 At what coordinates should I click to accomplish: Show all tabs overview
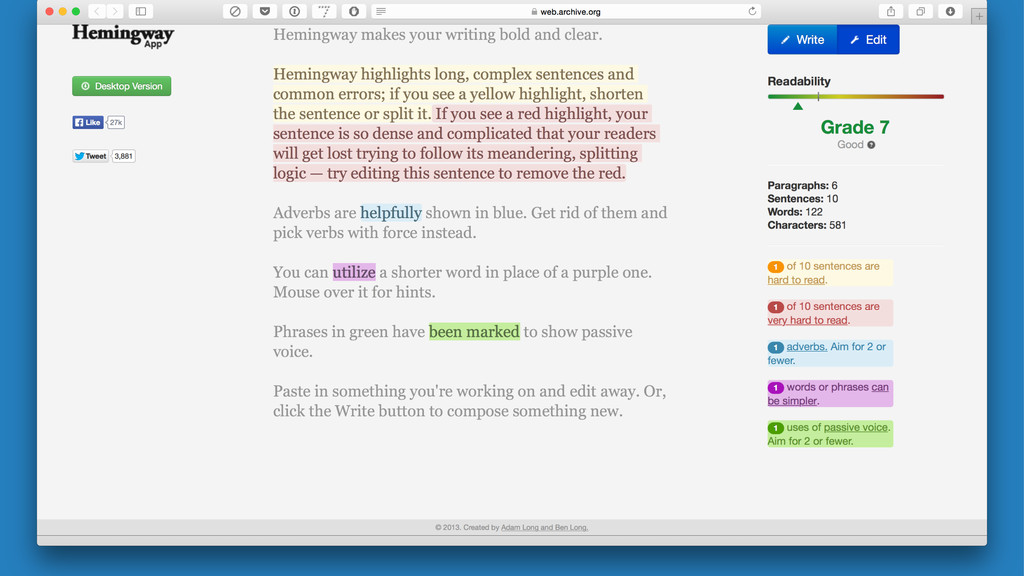point(920,11)
